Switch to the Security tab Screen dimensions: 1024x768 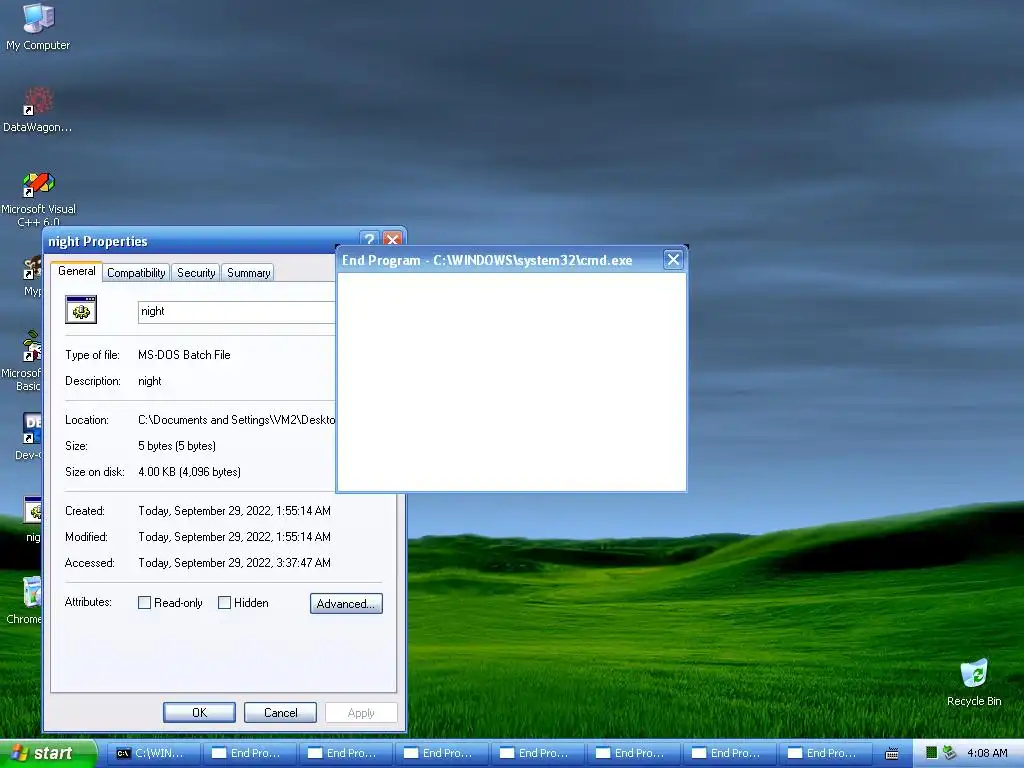pyautogui.click(x=196, y=273)
